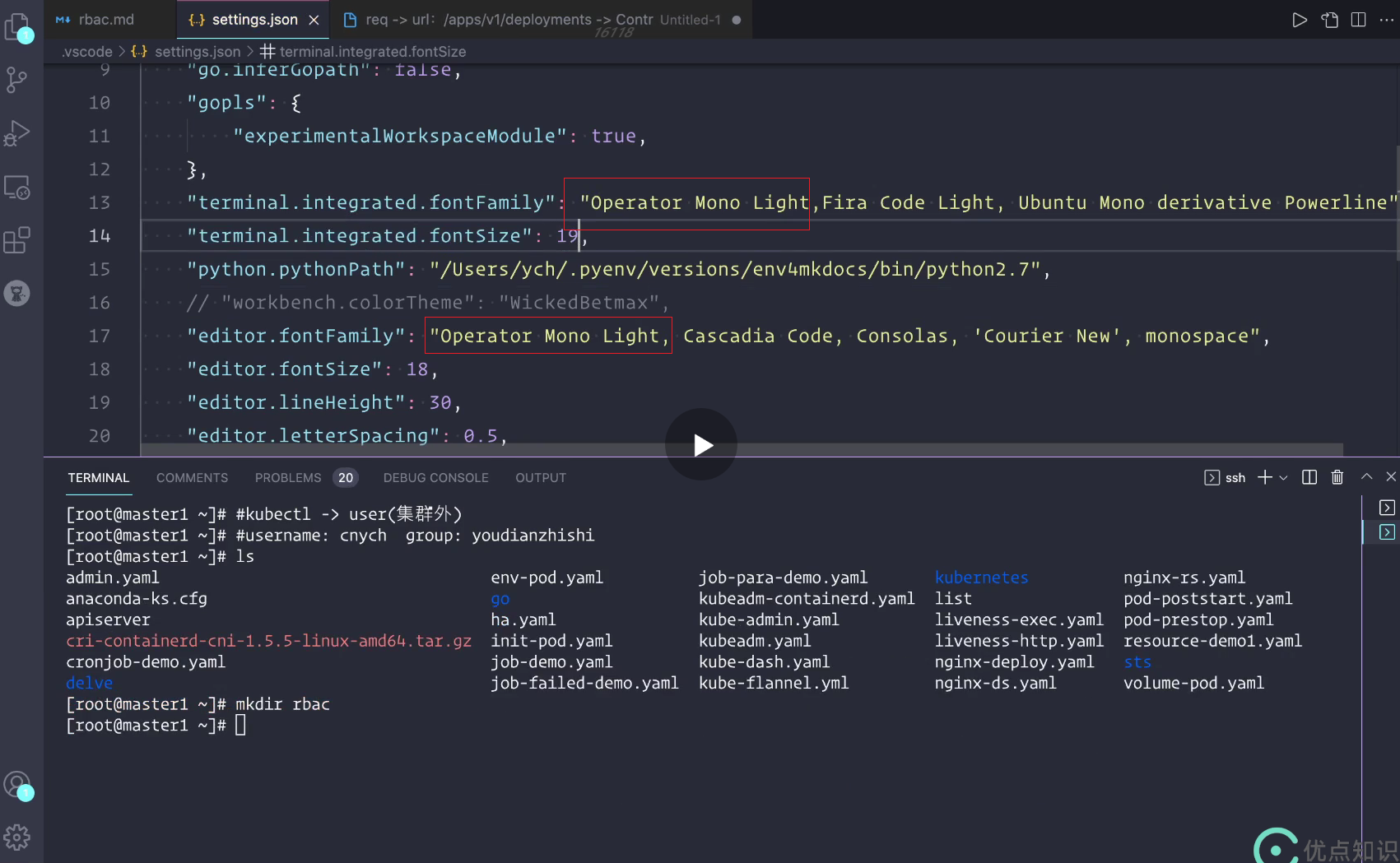Click line number 14 in gutter
Screen dimensions: 1400x863
[100, 236]
